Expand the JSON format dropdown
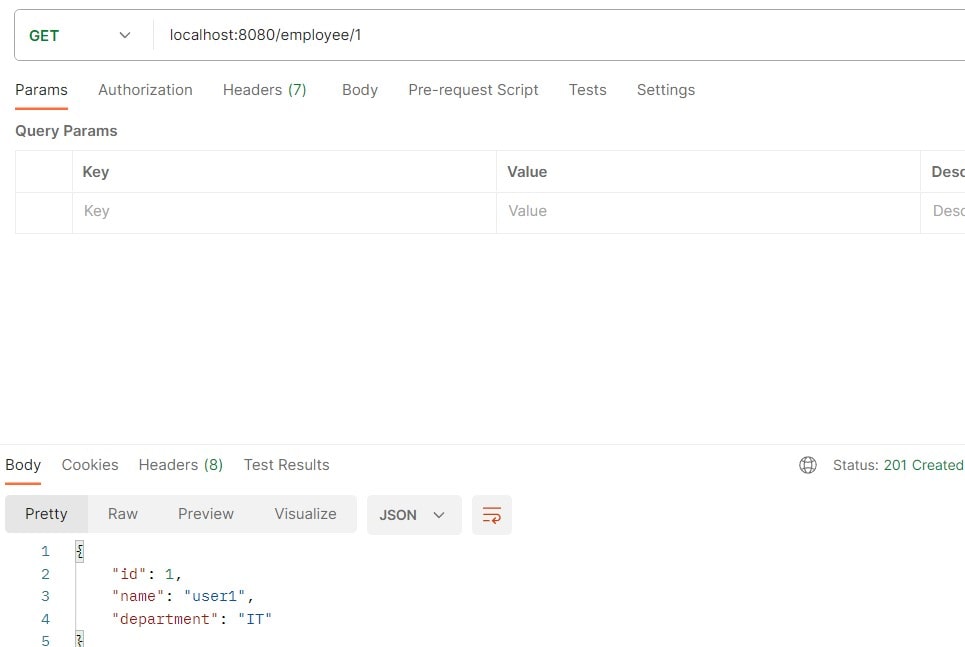This screenshot has width=965, height=647. [x=413, y=515]
